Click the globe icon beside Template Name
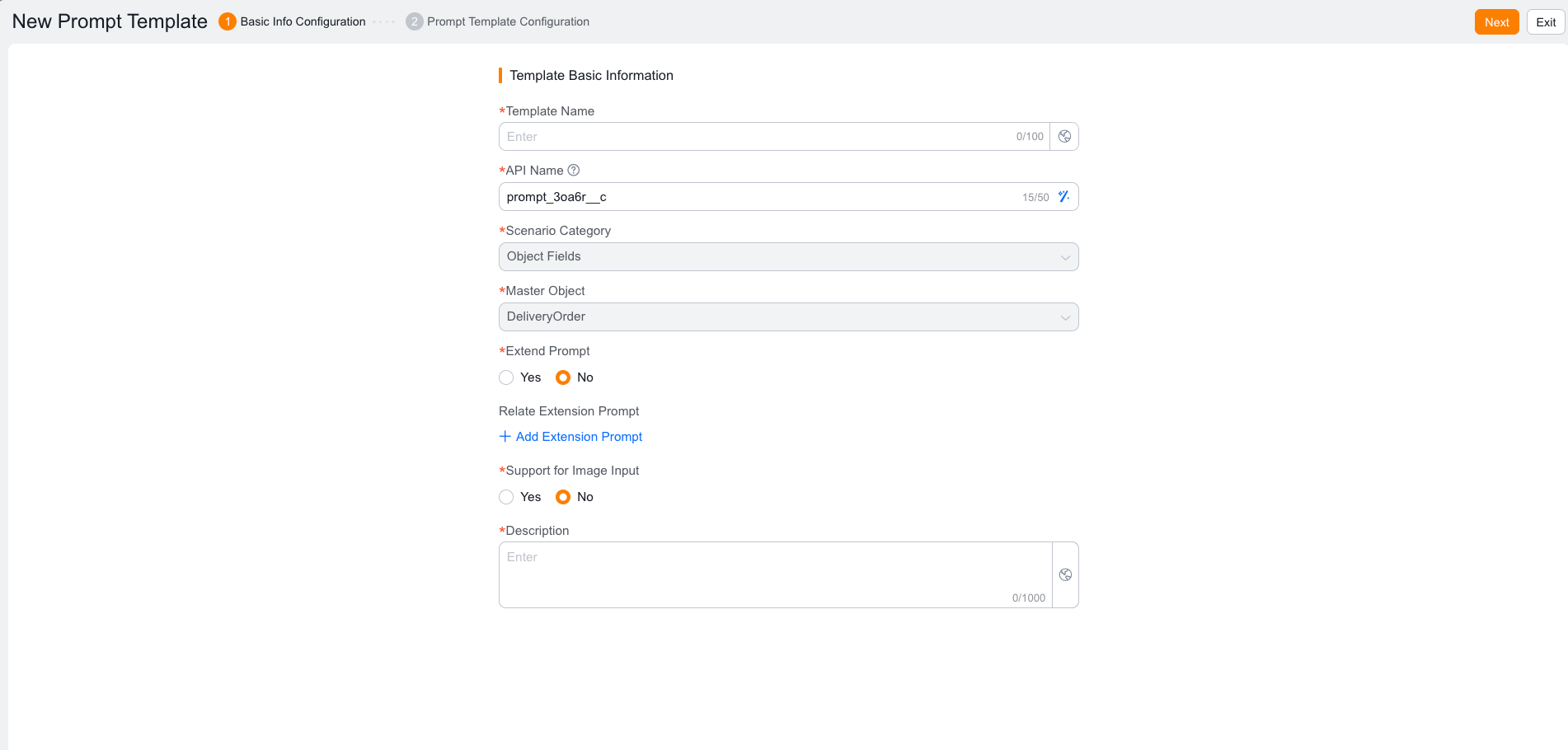 pyautogui.click(x=1064, y=137)
